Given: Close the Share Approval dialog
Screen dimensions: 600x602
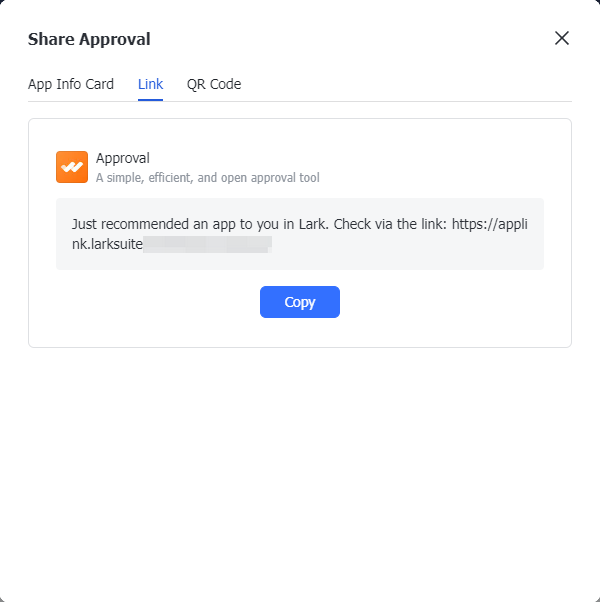Looking at the screenshot, I should tap(562, 39).
